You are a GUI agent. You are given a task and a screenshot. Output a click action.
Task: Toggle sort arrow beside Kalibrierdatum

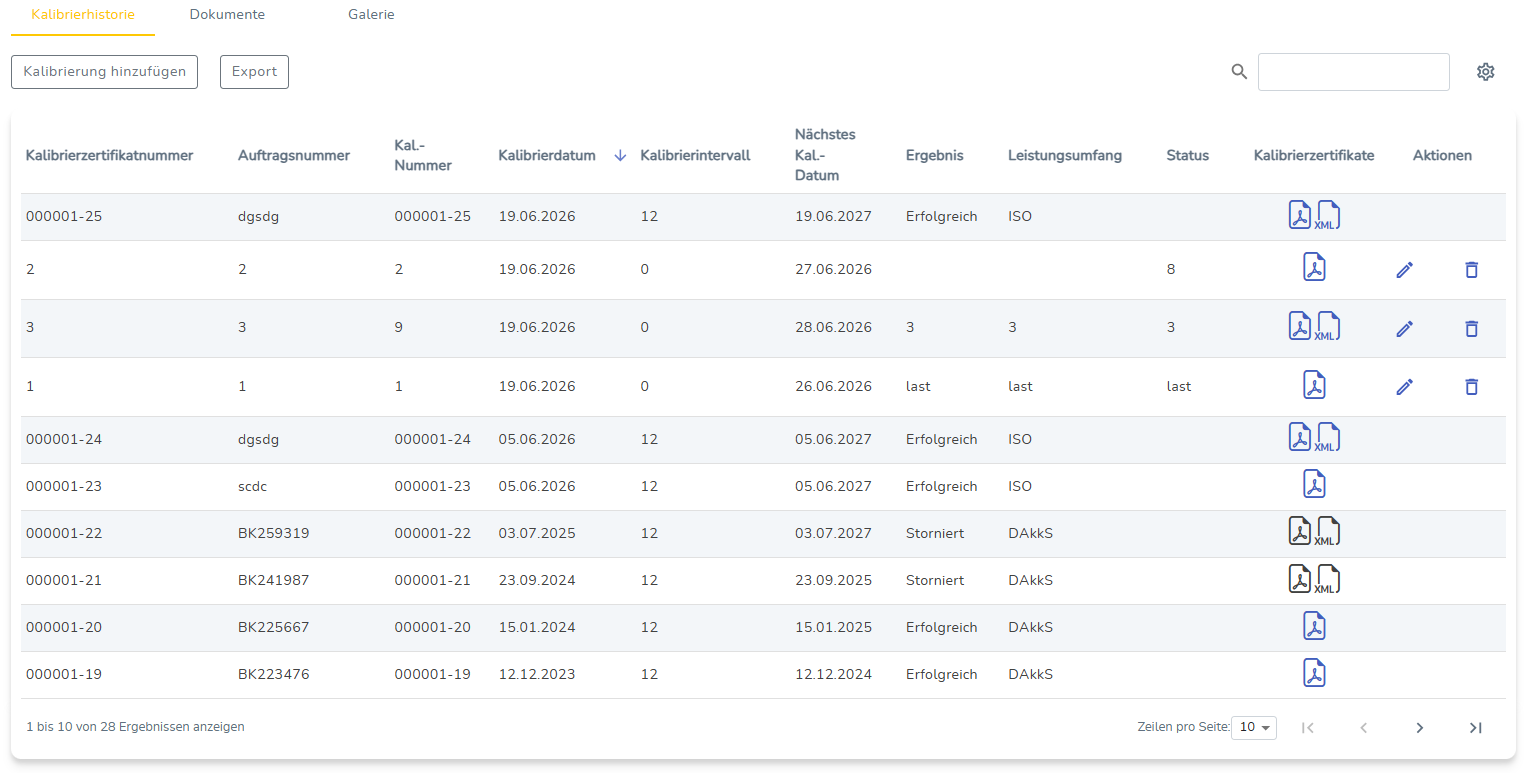point(620,155)
